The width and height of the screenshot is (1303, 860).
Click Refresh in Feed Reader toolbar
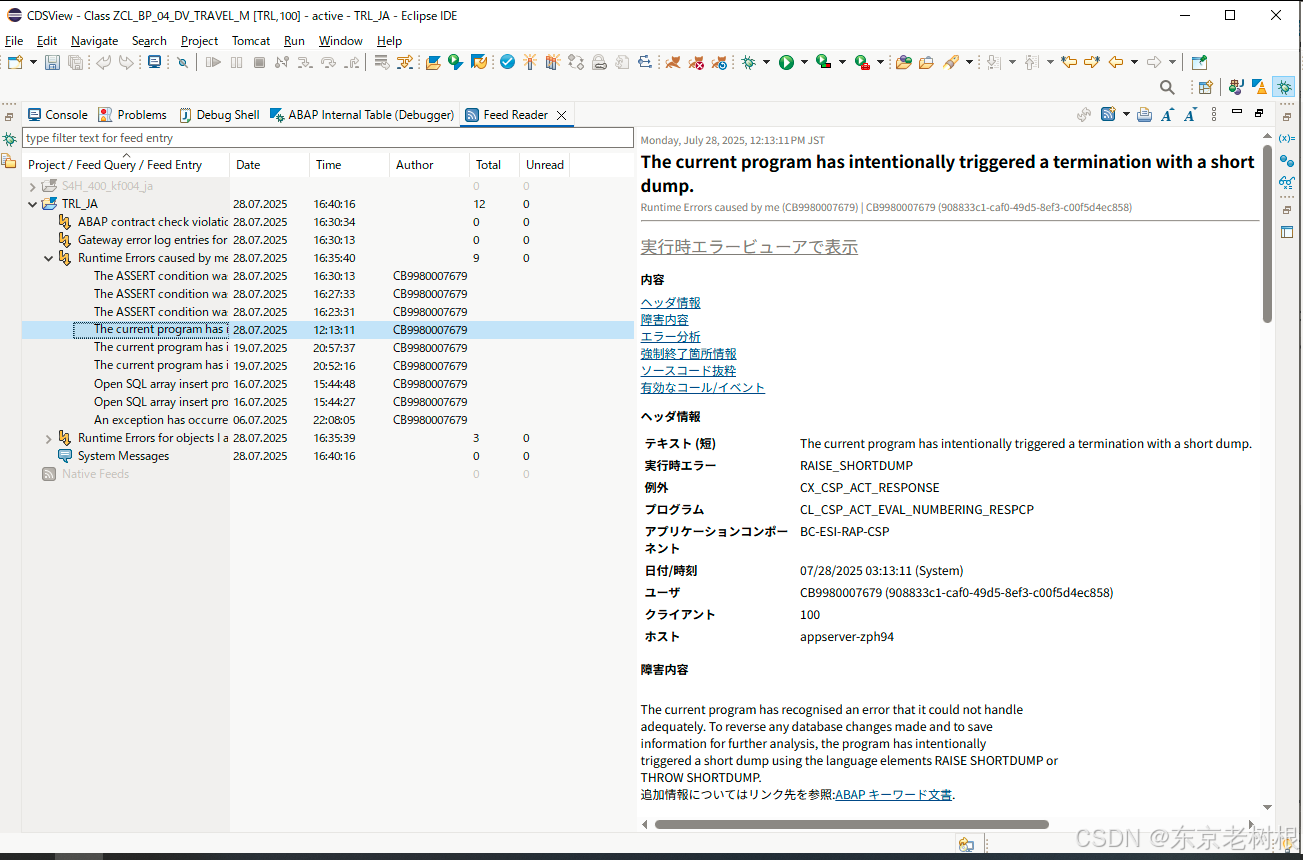(1084, 114)
